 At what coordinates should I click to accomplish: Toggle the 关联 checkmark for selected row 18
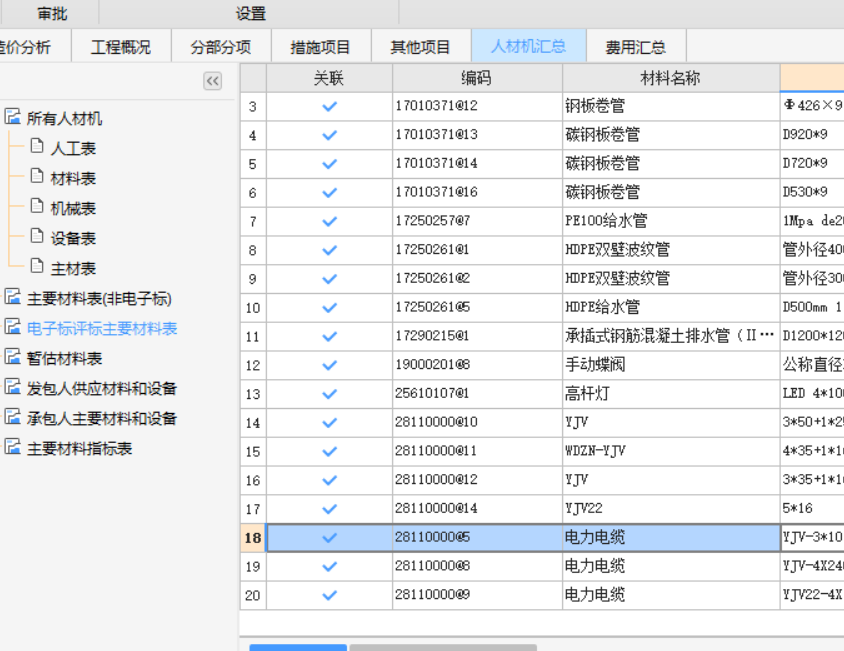pyautogui.click(x=329, y=537)
